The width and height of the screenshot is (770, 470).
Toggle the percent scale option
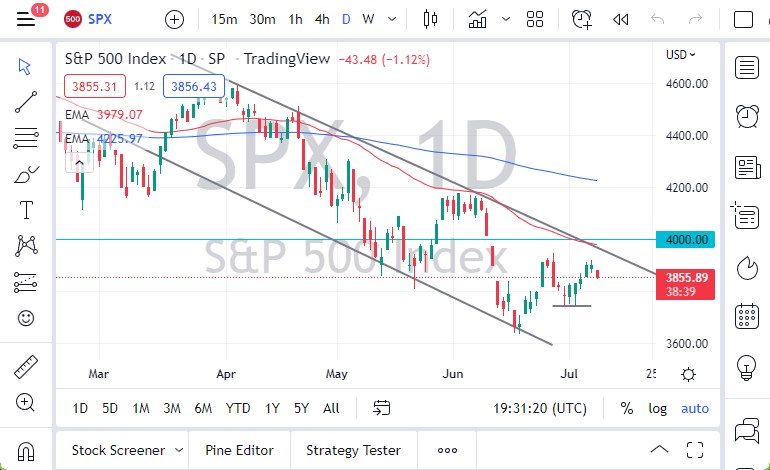coord(627,408)
